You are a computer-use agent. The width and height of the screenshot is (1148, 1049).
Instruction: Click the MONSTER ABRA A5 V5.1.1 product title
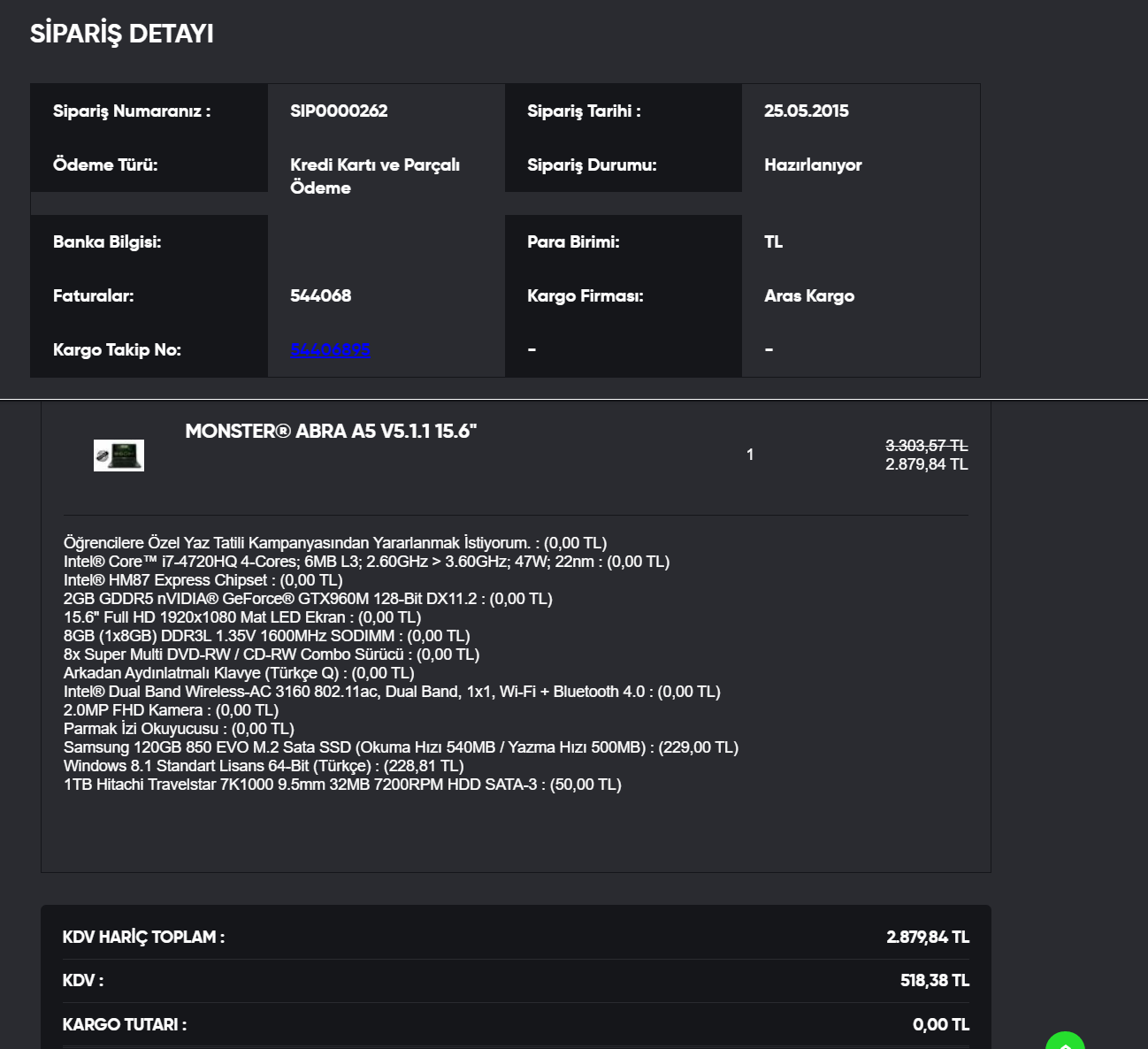tap(331, 431)
